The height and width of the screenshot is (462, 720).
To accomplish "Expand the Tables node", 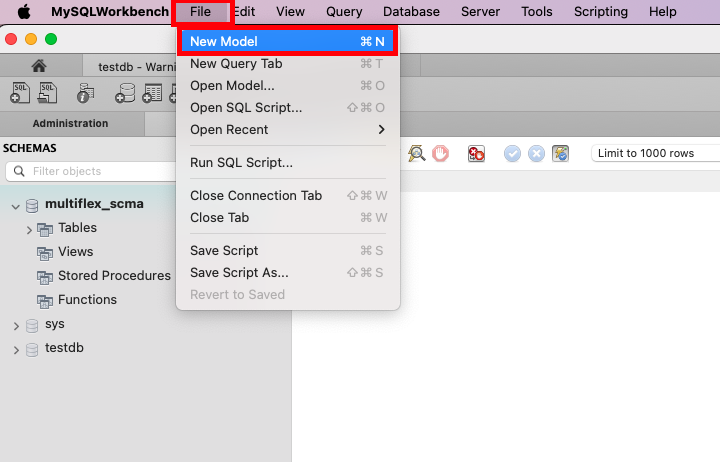I will pyautogui.click(x=29, y=230).
